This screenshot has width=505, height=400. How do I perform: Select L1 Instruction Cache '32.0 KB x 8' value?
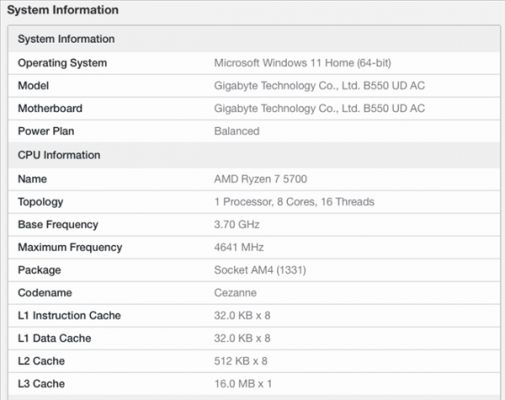242,315
